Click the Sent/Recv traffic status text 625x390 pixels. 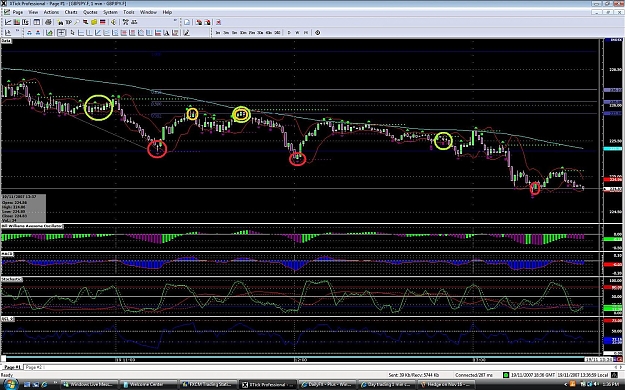point(414,375)
